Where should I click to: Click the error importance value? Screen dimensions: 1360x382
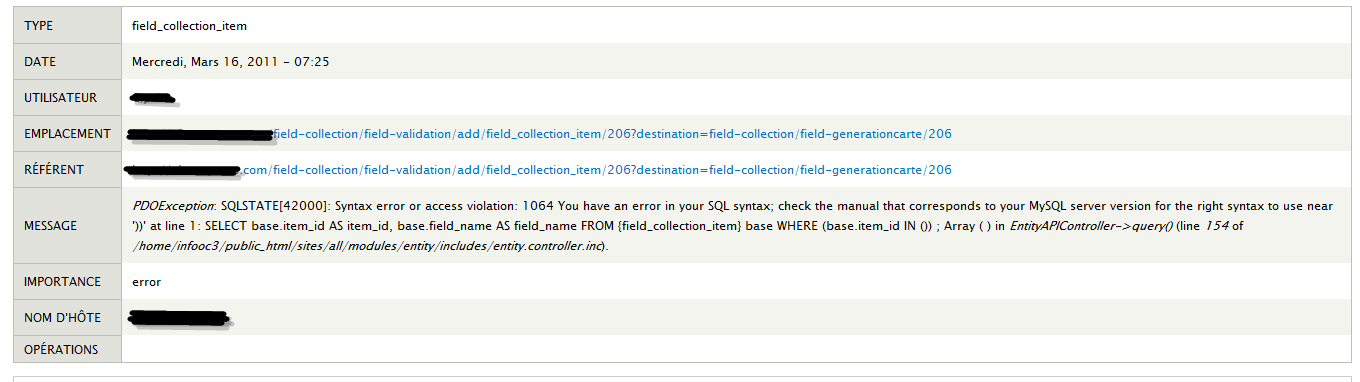pos(147,282)
